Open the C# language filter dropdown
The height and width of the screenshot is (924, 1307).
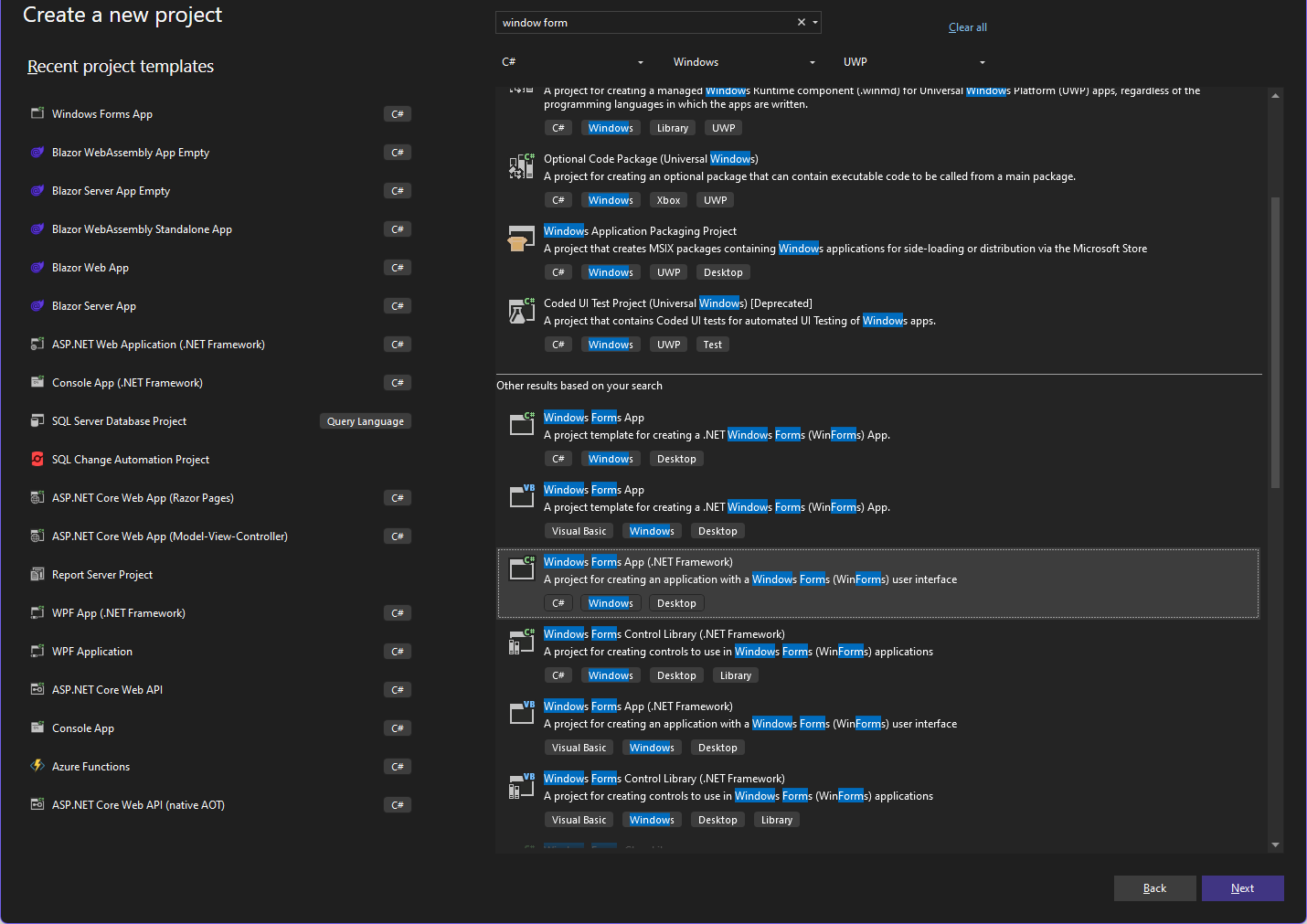[x=573, y=62]
